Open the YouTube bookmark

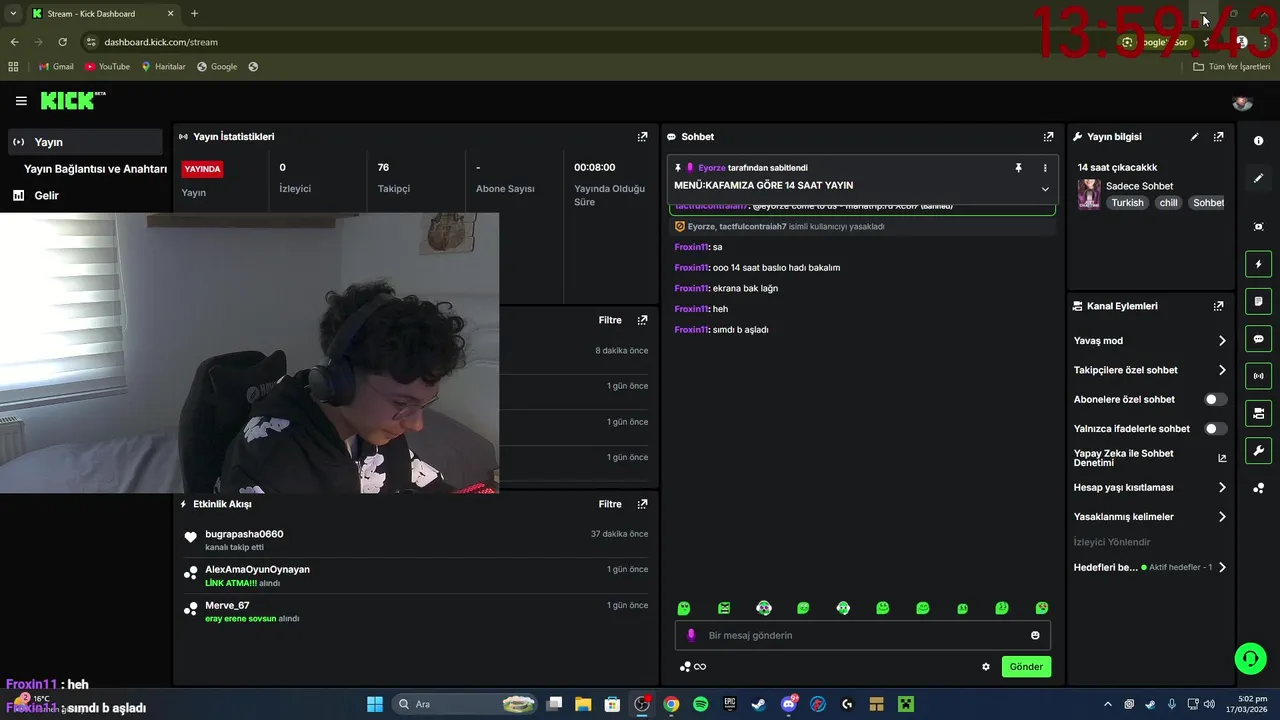108,67
